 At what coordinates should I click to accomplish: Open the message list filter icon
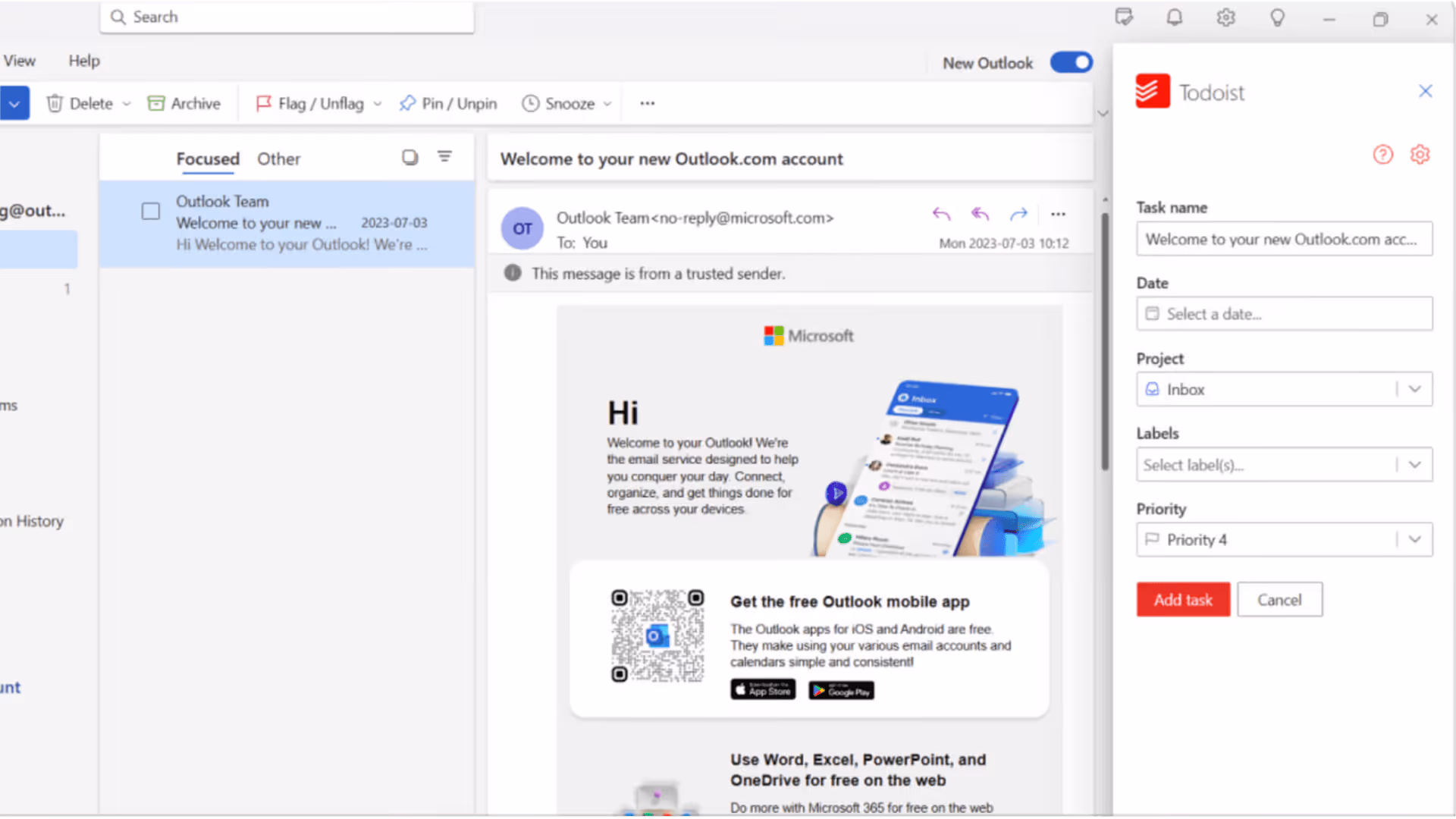(445, 156)
